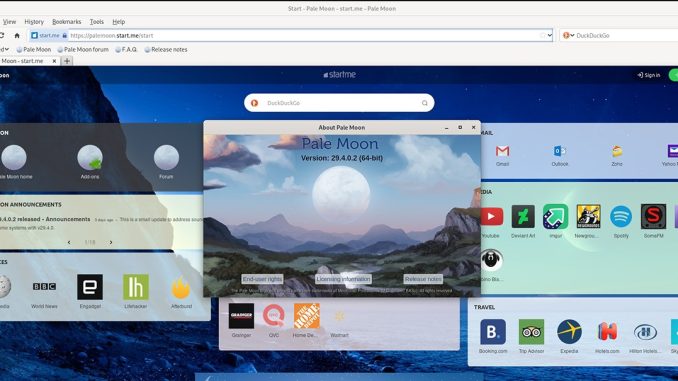
Task: Open the Zoho mail icon
Action: (617, 151)
